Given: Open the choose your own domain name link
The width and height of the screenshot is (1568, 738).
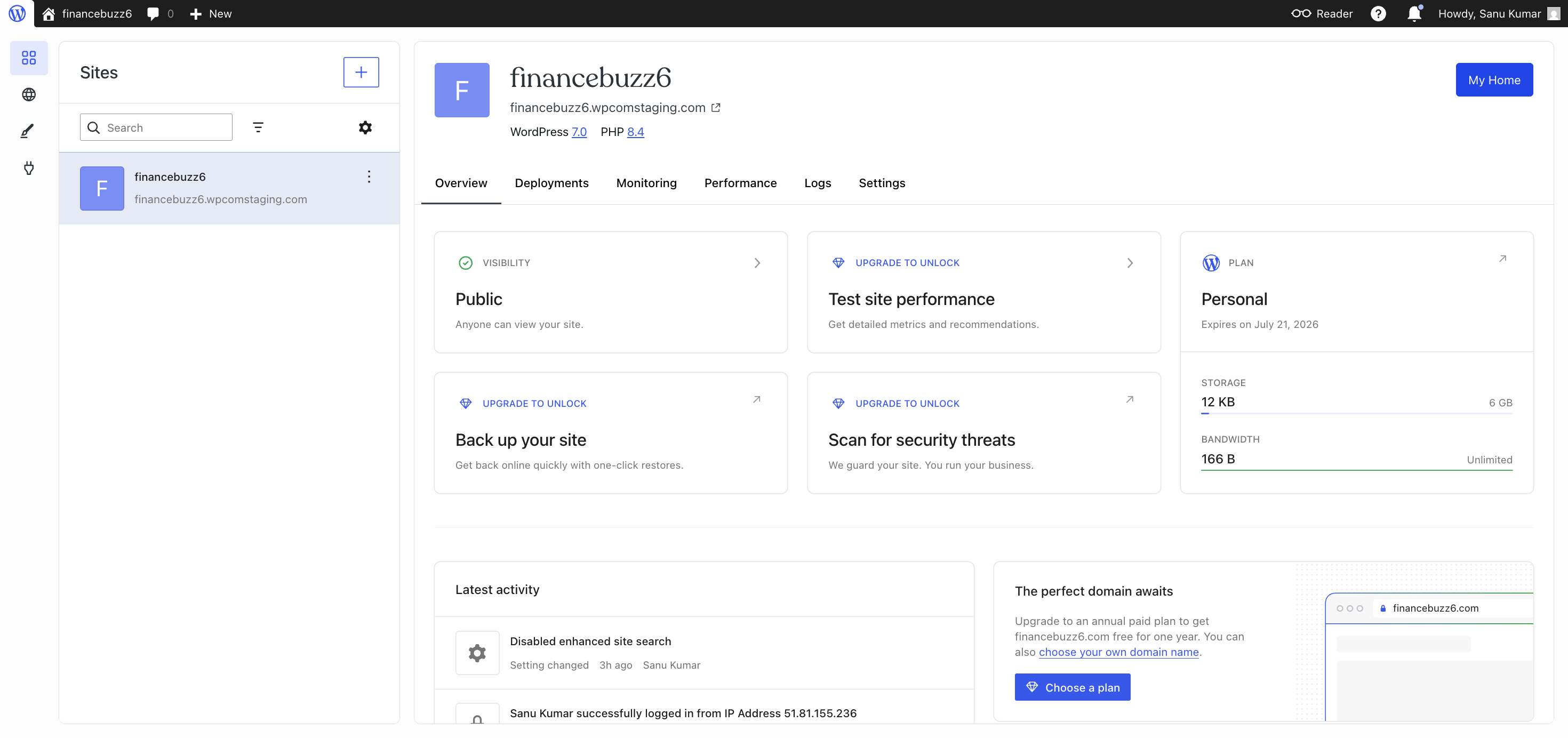Looking at the screenshot, I should (x=1119, y=652).
